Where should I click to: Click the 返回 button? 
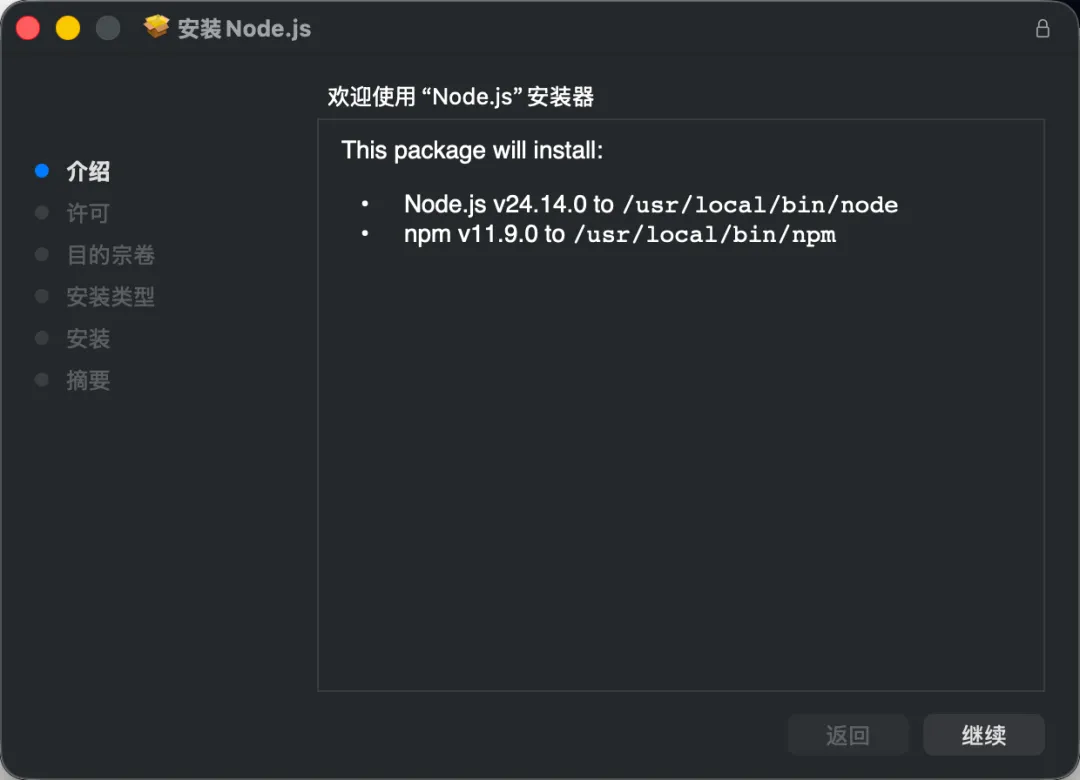(x=847, y=735)
